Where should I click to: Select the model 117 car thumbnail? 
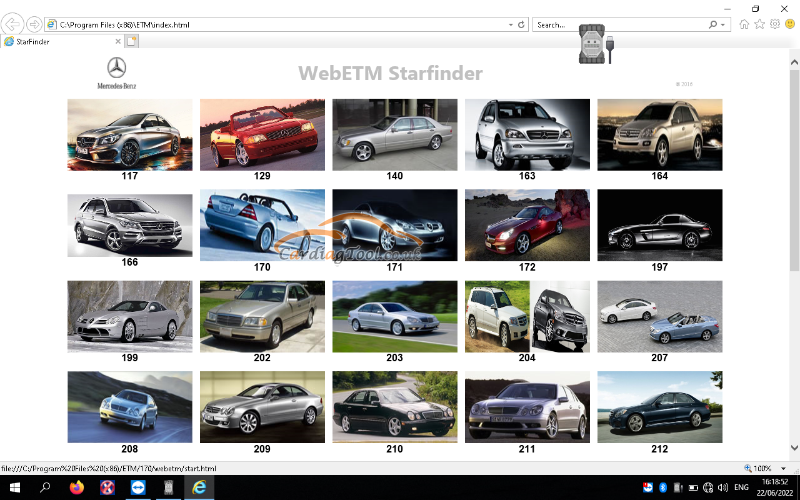130,135
